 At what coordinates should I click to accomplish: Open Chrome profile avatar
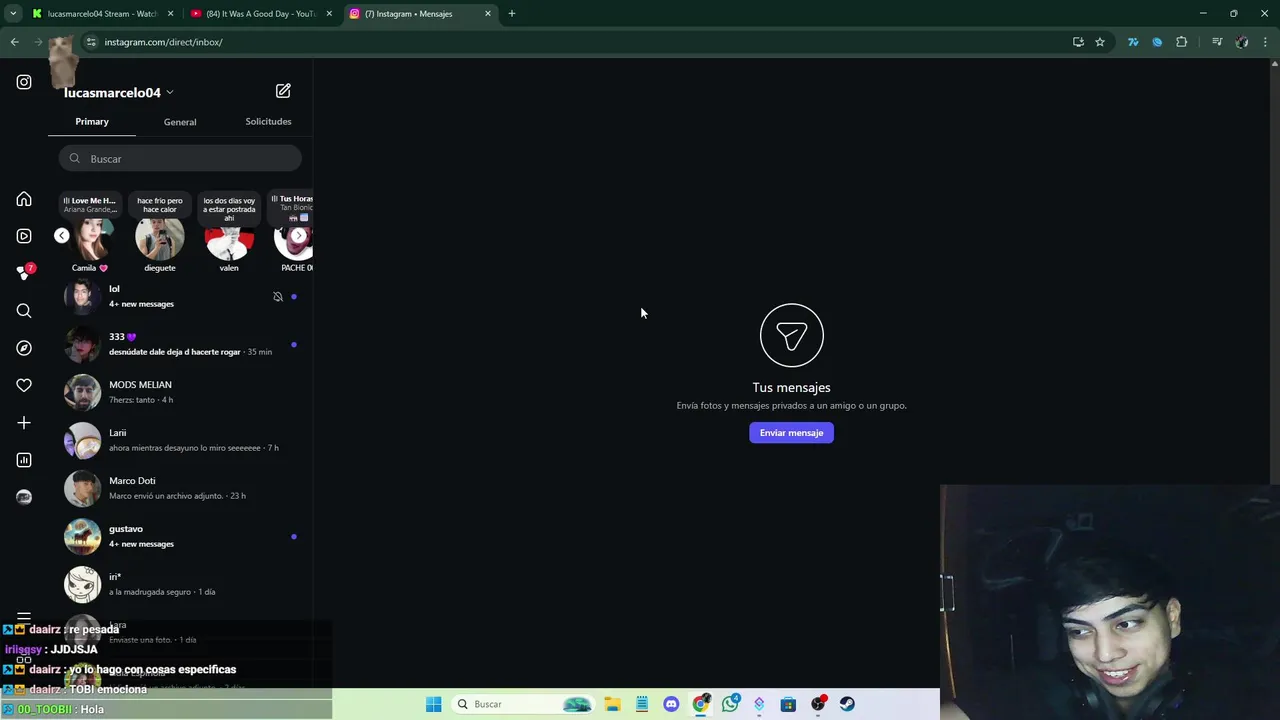pyautogui.click(x=1242, y=42)
